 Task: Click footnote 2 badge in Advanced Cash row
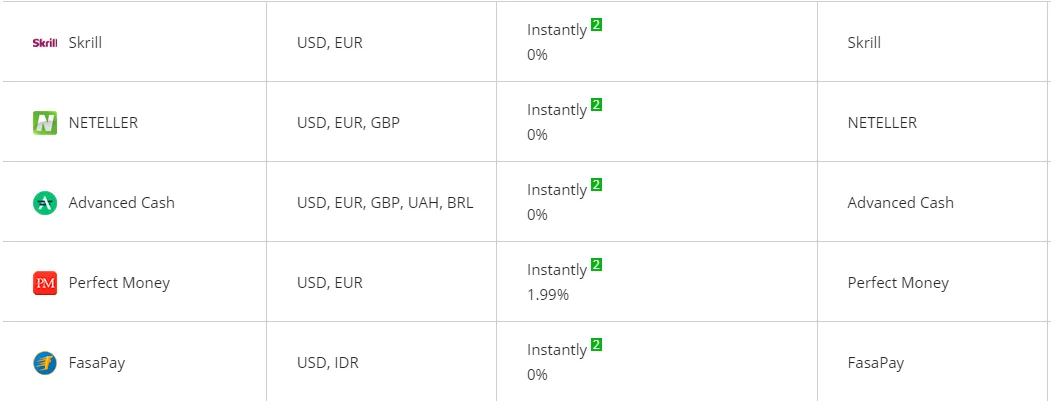click(x=597, y=184)
